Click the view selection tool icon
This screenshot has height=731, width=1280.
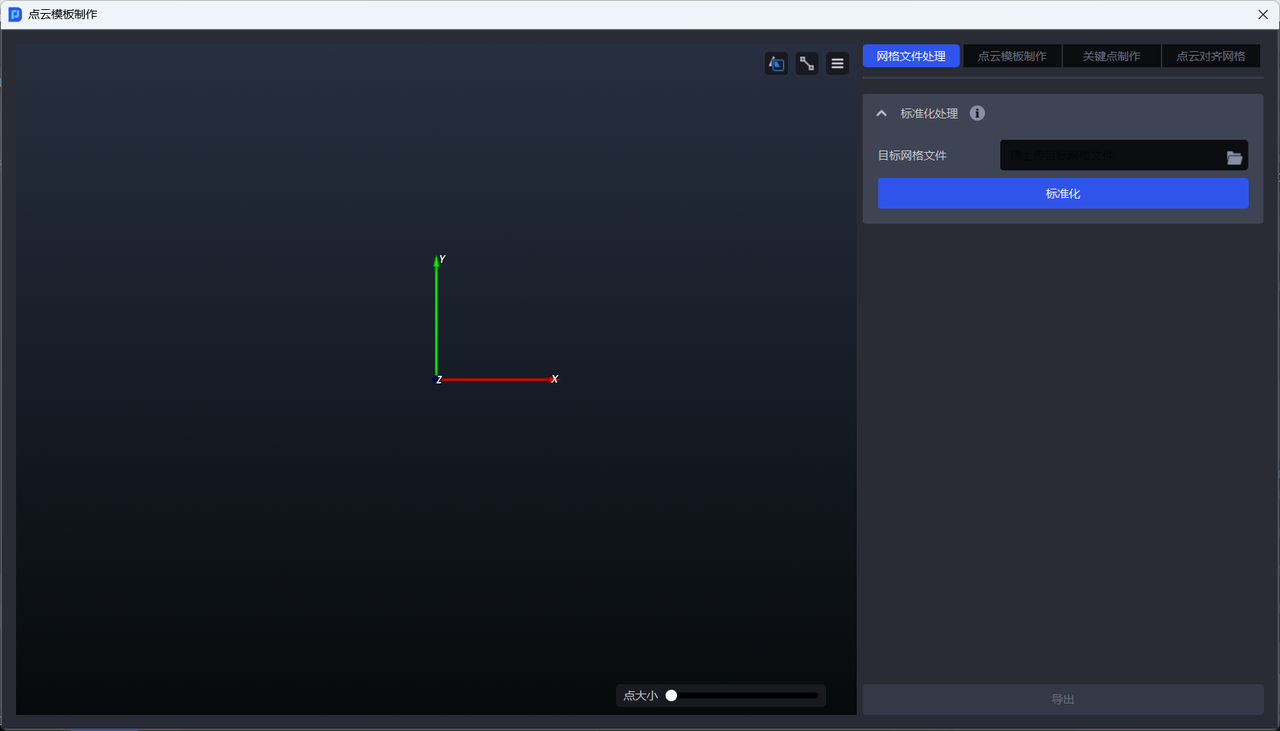776,64
